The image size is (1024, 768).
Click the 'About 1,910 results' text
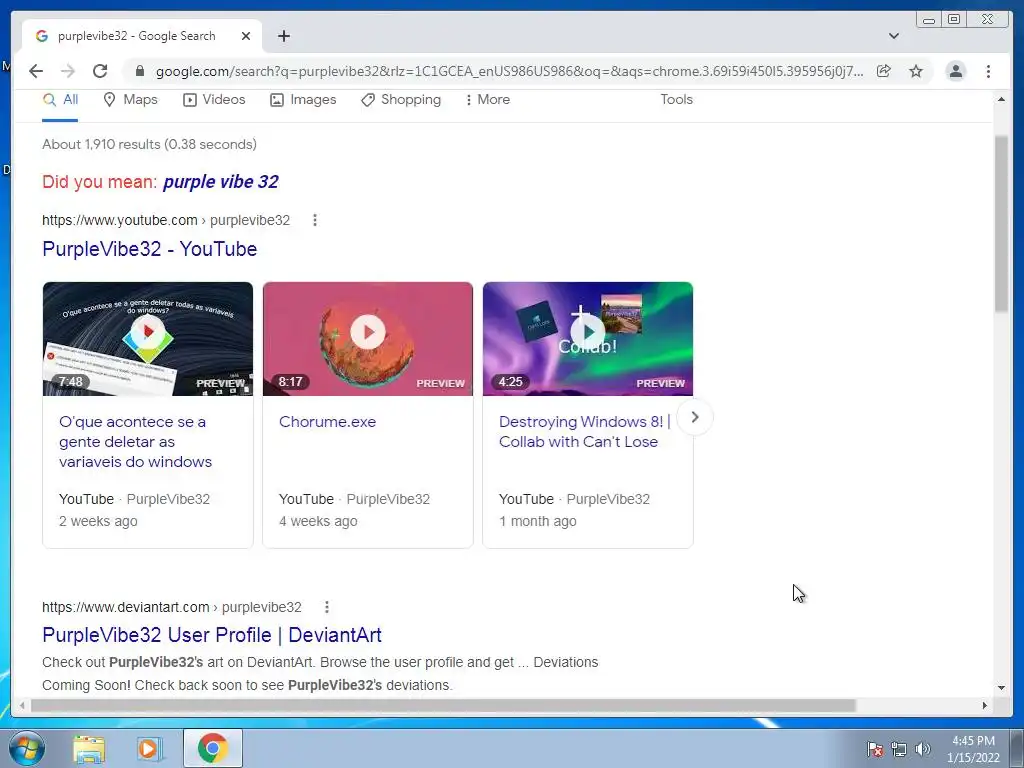(150, 144)
